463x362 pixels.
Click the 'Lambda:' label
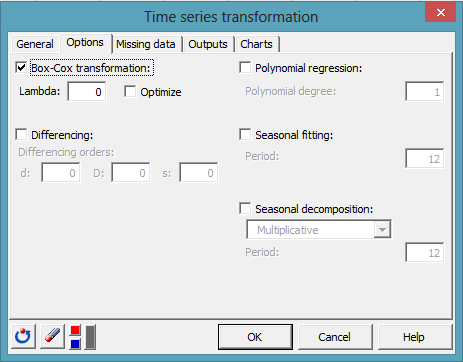tap(40, 91)
